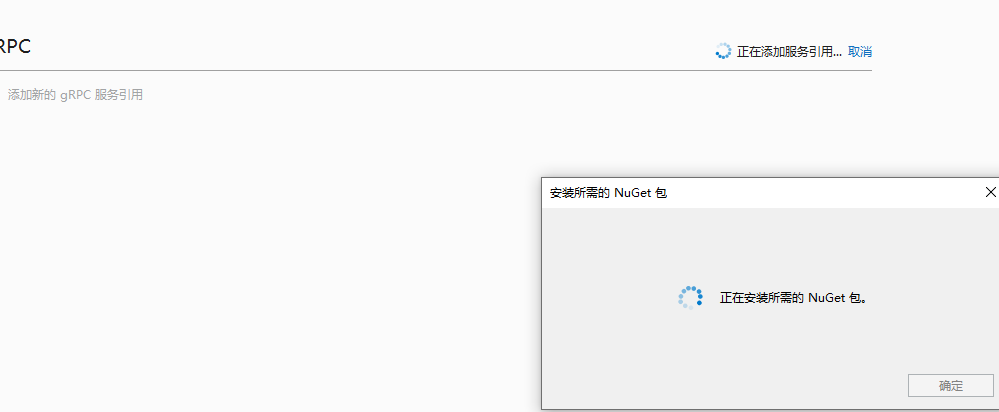Click the word NuGet in the dialog title
Image resolution: width=999 pixels, height=412 pixels.
(x=632, y=192)
